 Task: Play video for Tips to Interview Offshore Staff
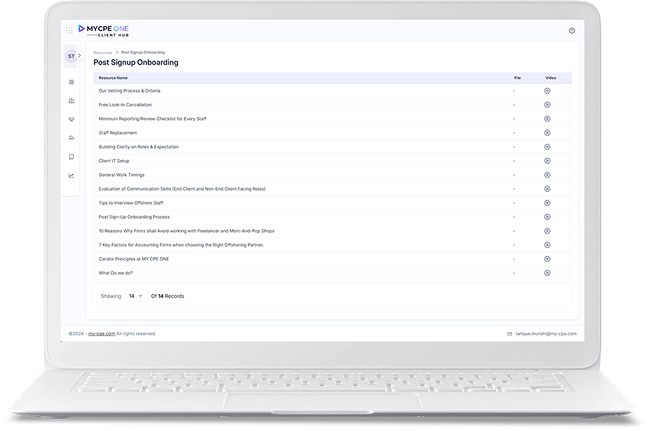click(x=547, y=203)
